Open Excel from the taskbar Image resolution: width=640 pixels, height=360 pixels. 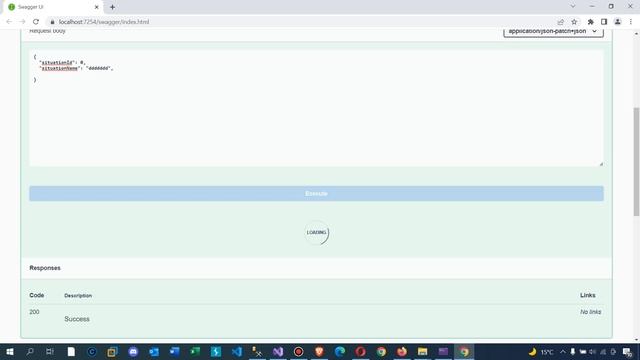[195, 351]
